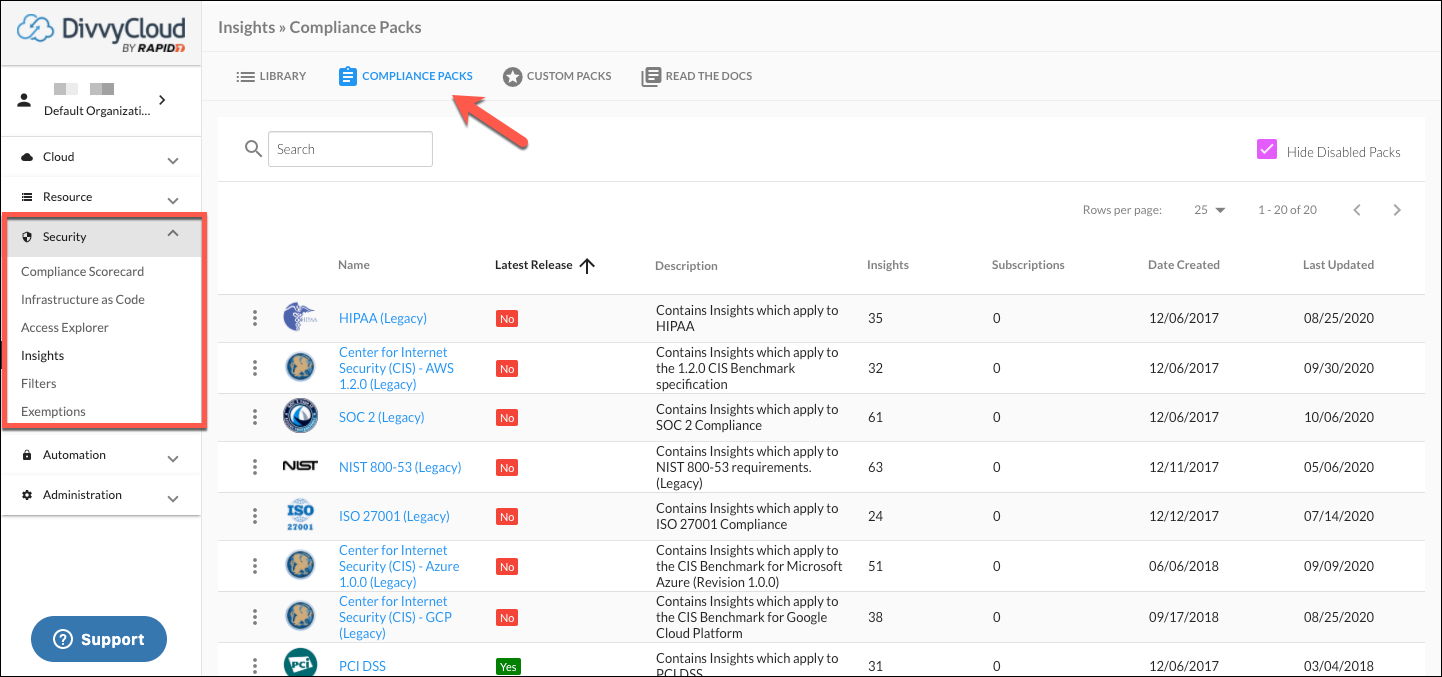Click the '1 - 20 of 20' pagination text
Viewport: 1442px width, 677px height.
[x=1287, y=210]
